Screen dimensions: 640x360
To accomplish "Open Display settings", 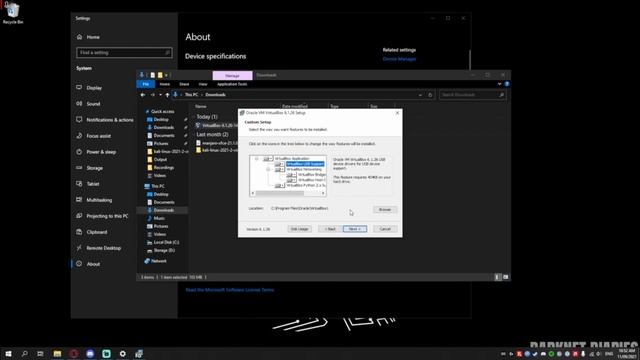I will [x=94, y=88].
